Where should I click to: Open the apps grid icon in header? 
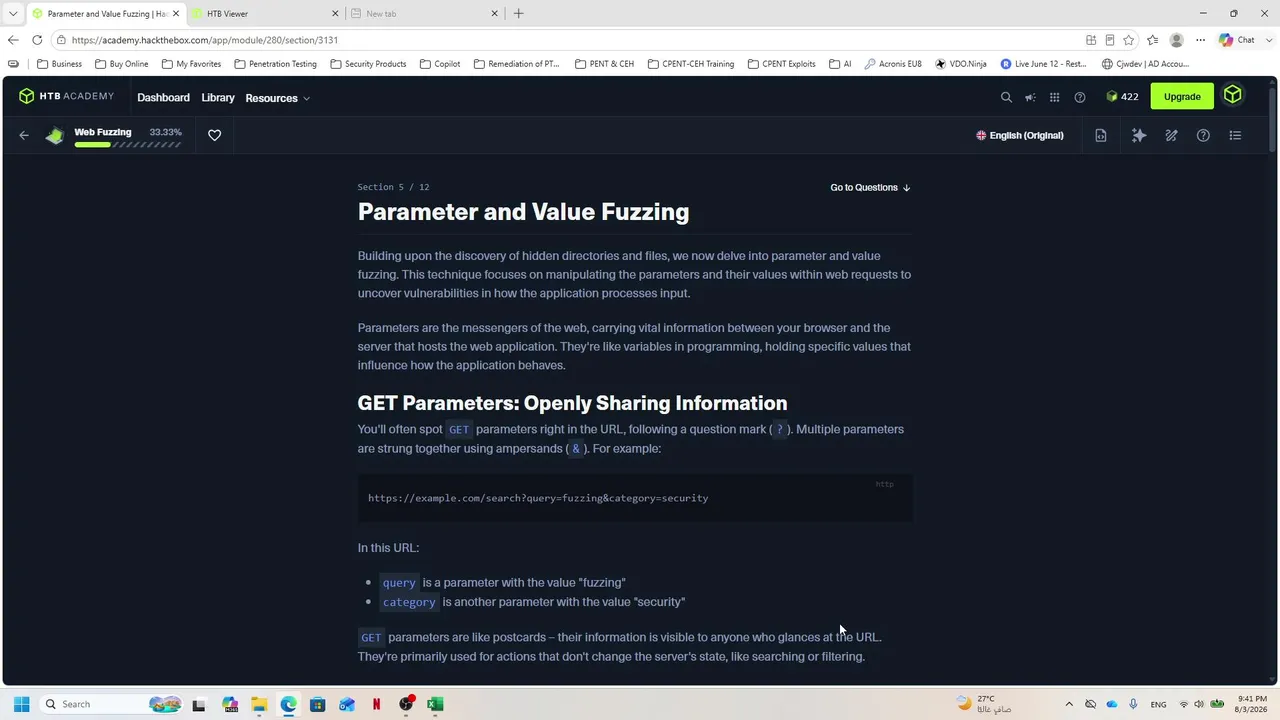point(1054,97)
